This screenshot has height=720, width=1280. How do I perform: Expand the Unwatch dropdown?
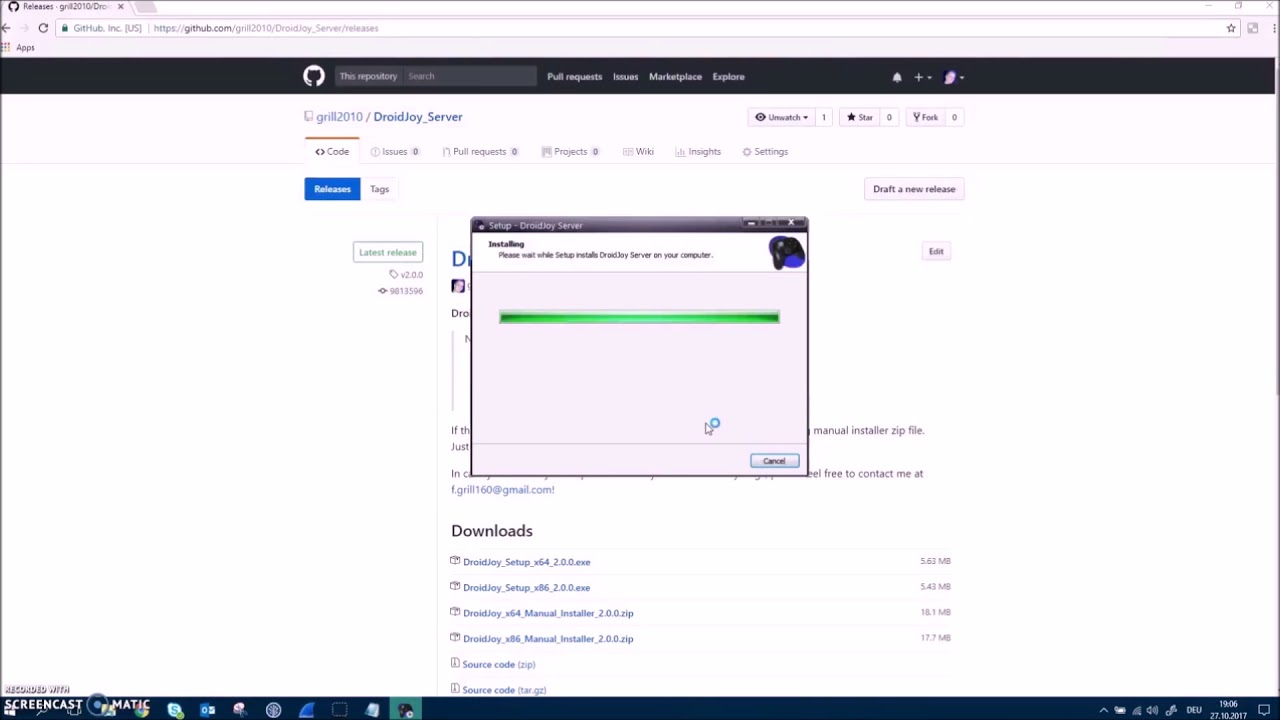point(781,117)
